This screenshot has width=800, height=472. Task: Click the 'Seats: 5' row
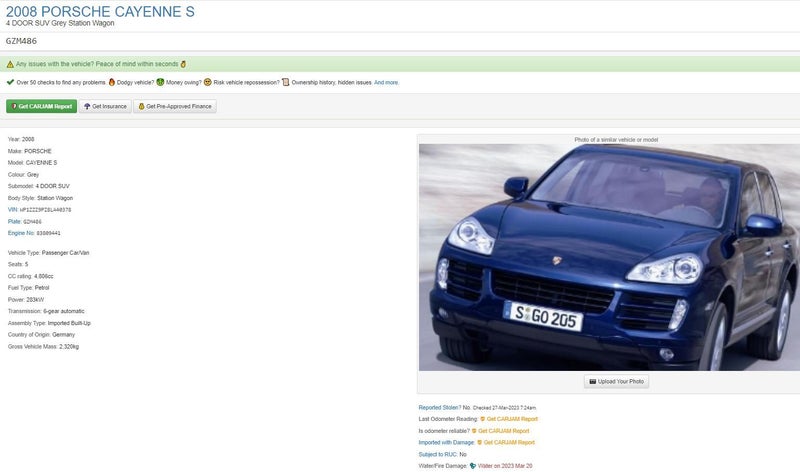pos(18,264)
